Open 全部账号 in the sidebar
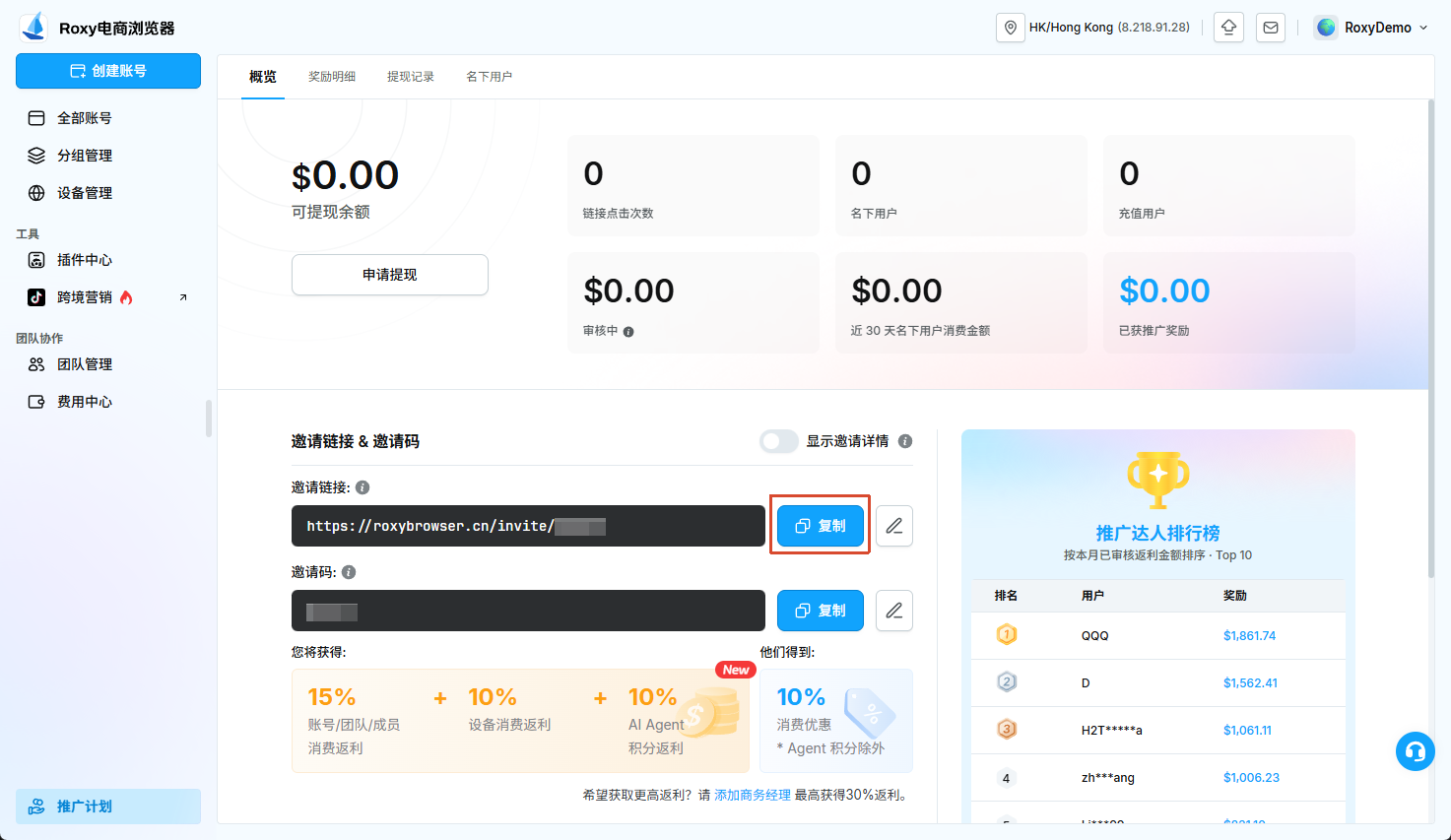Screen dimensions: 1451x840 click(x=108, y=118)
